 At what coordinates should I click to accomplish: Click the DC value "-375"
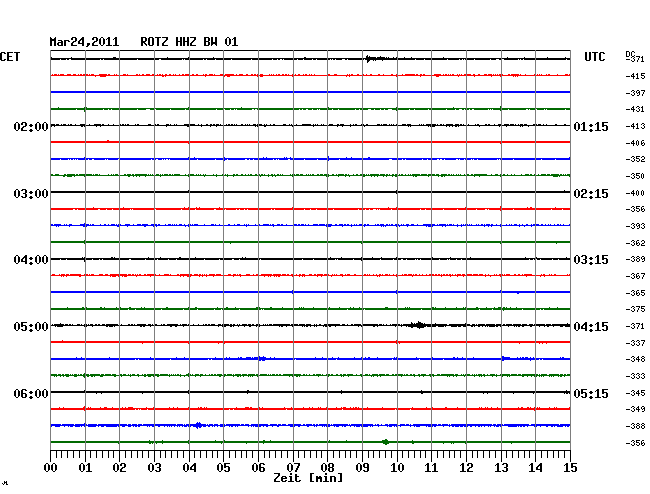pyautogui.click(x=635, y=309)
